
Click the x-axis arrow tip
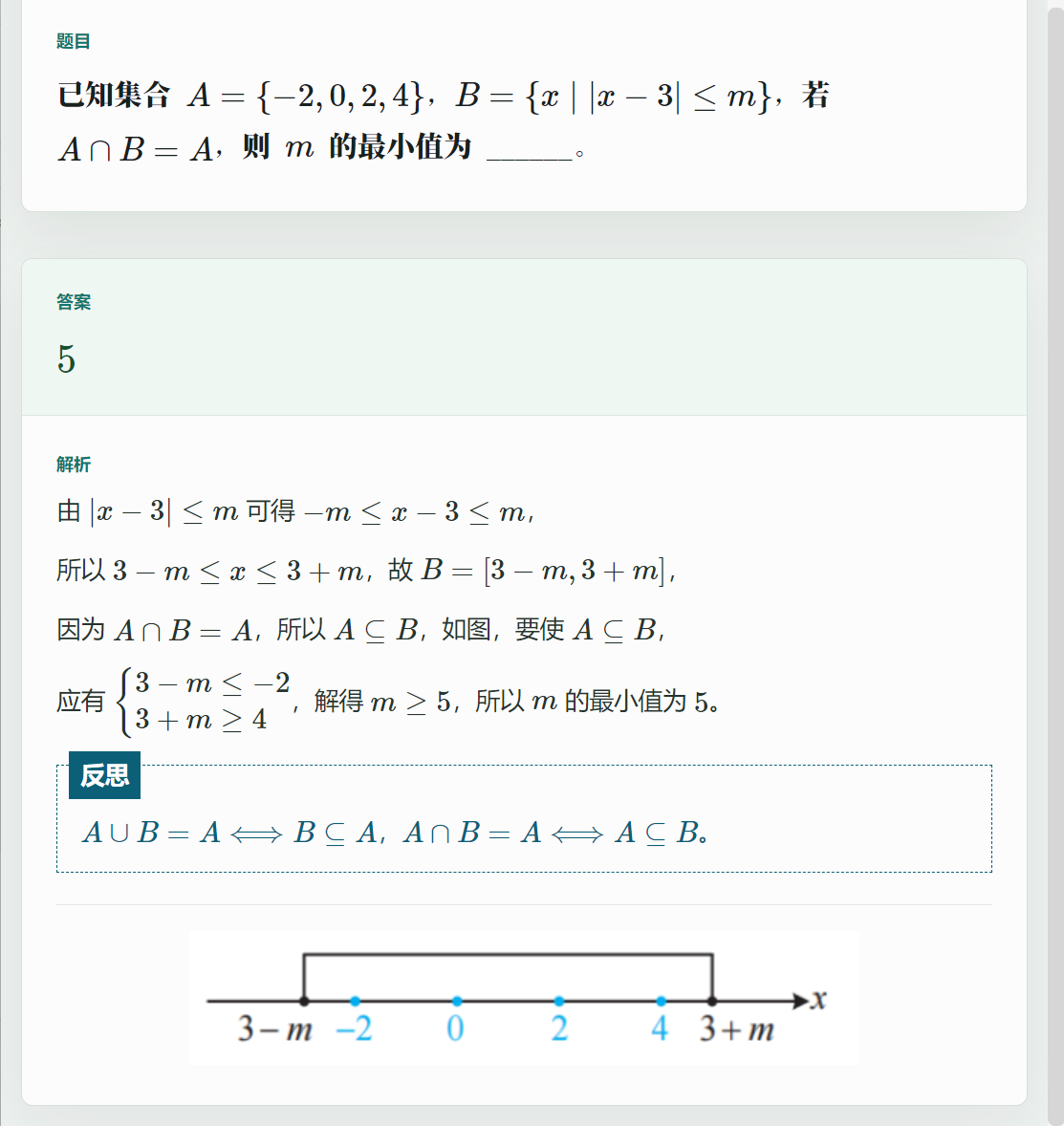pos(801,1001)
